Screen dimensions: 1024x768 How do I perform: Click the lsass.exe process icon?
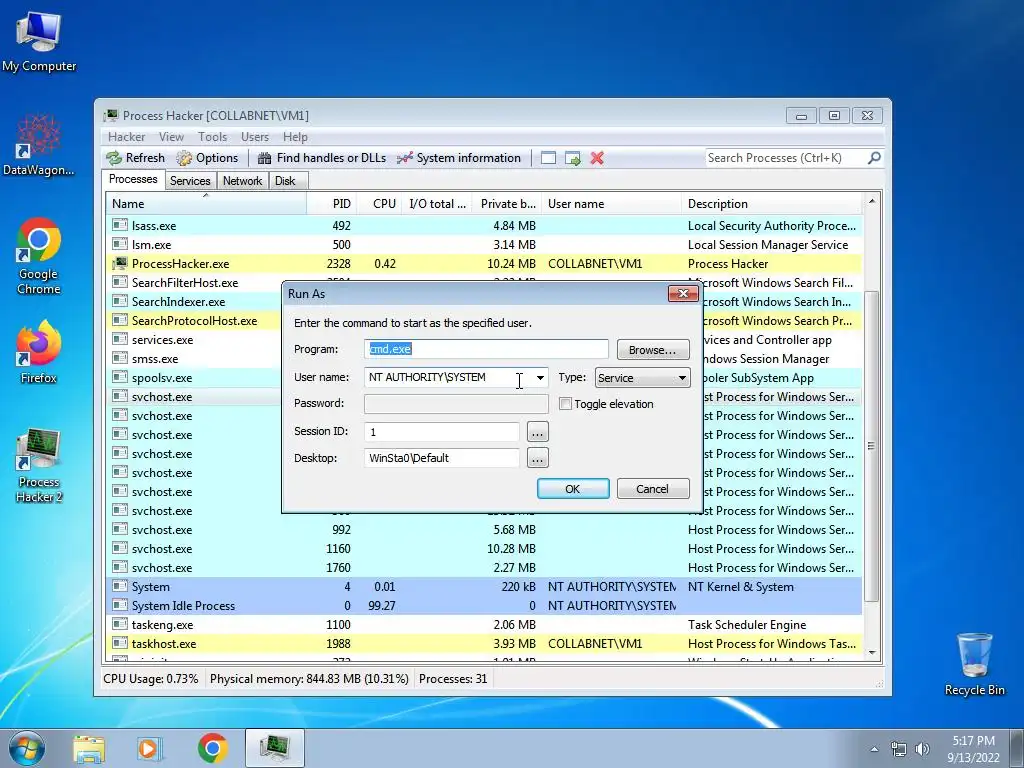[x=120, y=225]
